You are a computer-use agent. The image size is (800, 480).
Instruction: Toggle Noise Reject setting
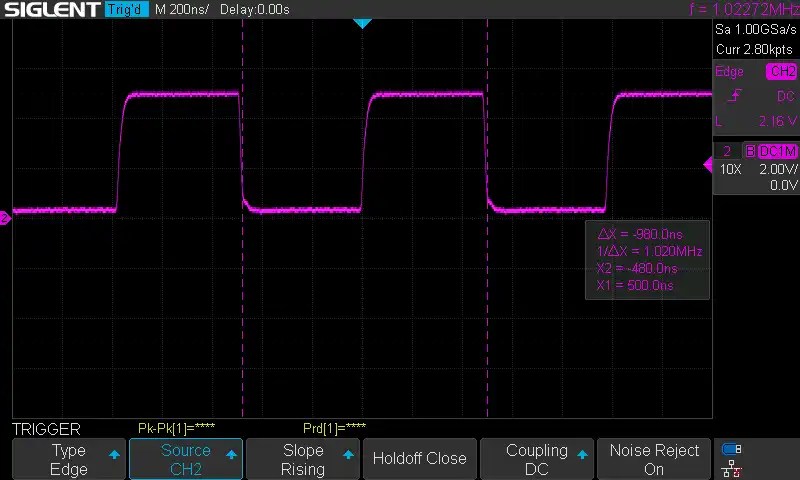(654, 459)
